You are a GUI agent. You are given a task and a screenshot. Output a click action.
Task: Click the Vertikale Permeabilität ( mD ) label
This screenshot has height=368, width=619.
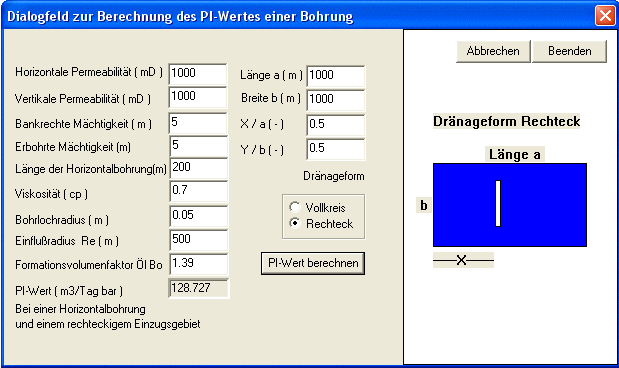(x=83, y=99)
